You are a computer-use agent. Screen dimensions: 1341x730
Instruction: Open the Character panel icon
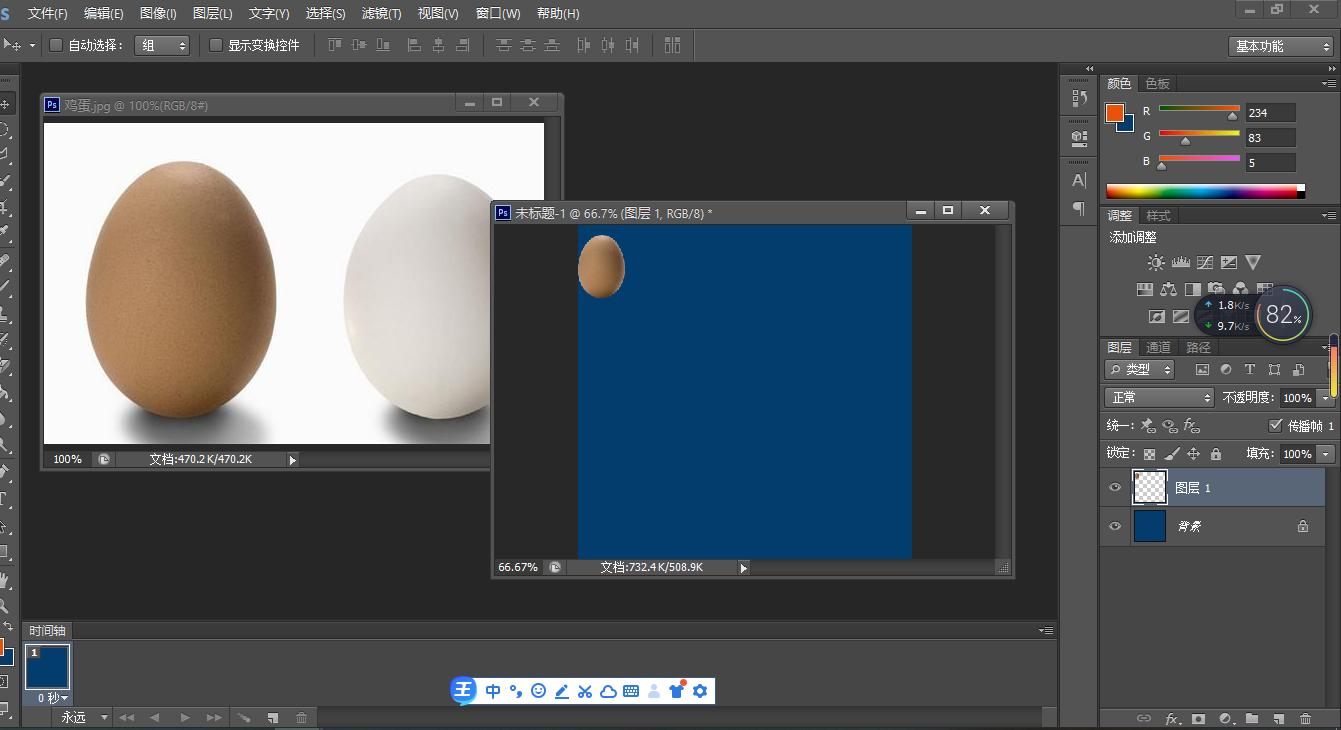tap(1079, 181)
